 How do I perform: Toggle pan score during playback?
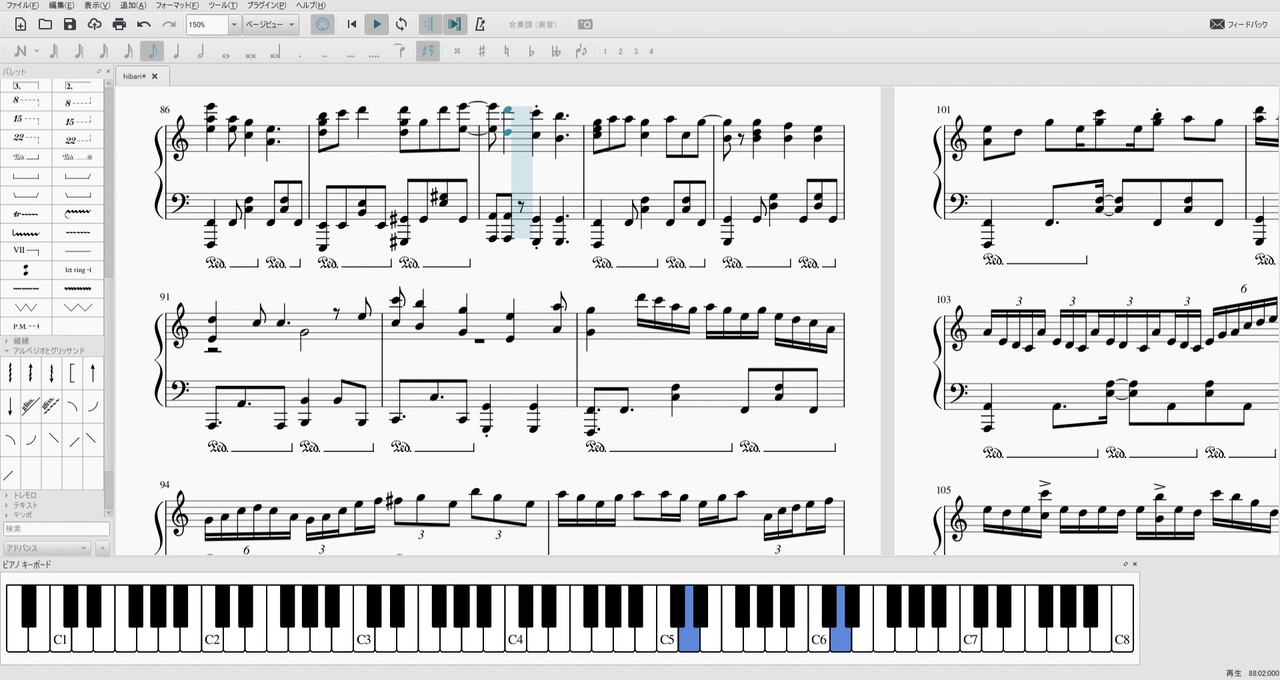(x=455, y=24)
